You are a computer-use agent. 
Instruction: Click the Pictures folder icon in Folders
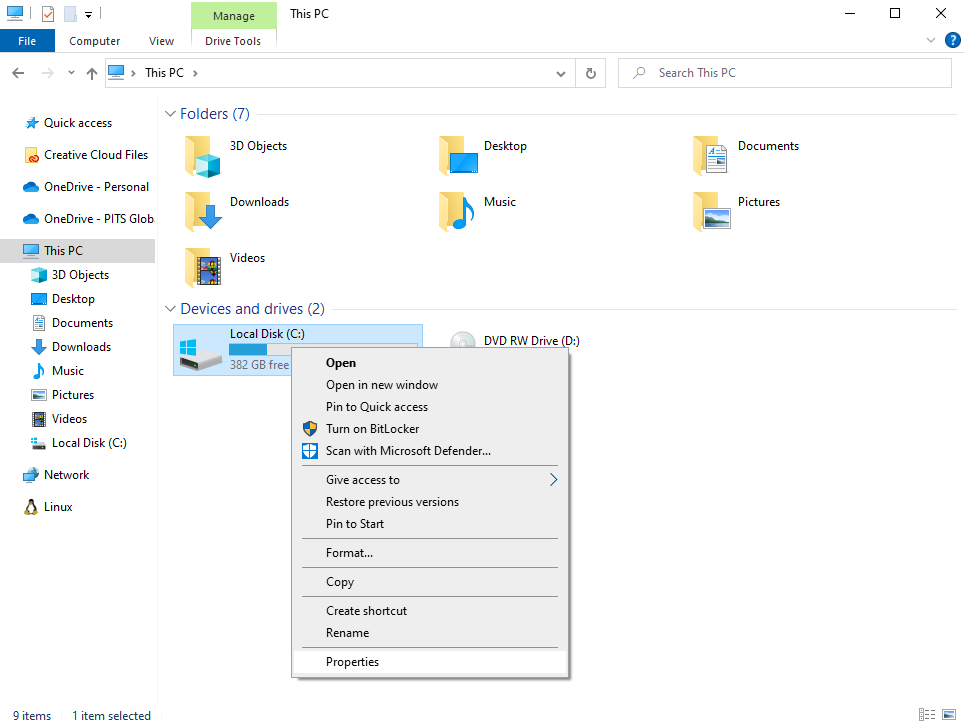coord(711,212)
